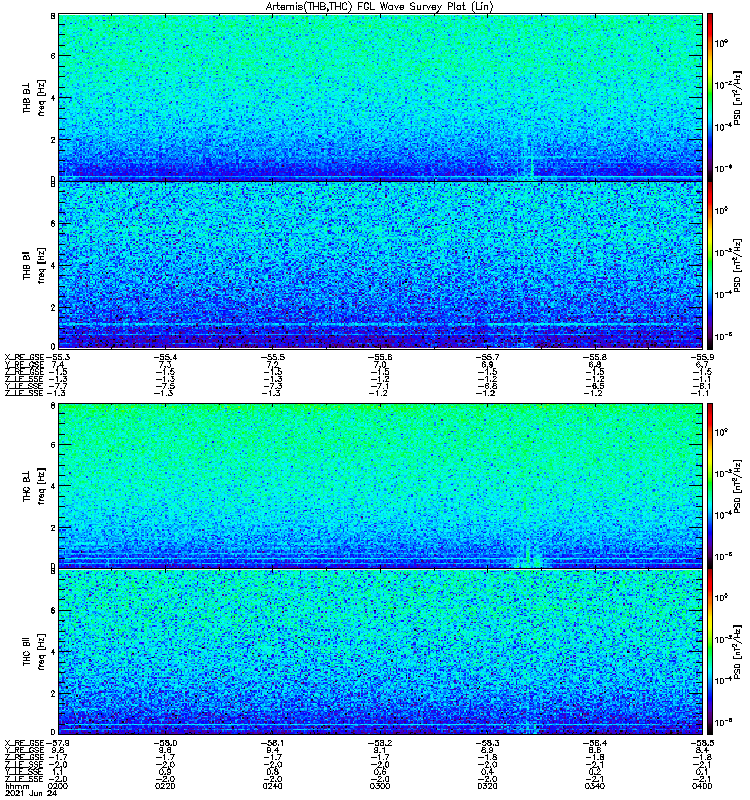Click the X_RE_GSE value '-57.9' under THC panels
The width and height of the screenshot is (750, 800).
[57, 743]
